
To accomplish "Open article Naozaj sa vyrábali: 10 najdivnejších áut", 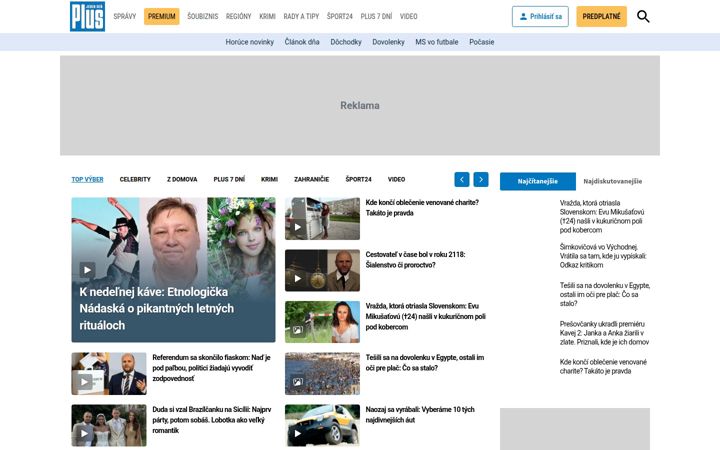I will point(420,415).
